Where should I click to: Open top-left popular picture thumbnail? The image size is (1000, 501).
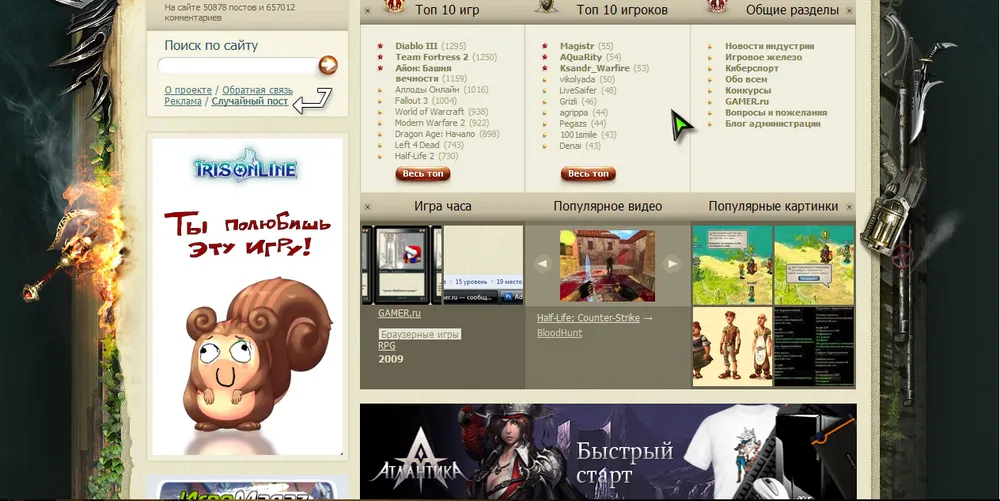[x=732, y=265]
